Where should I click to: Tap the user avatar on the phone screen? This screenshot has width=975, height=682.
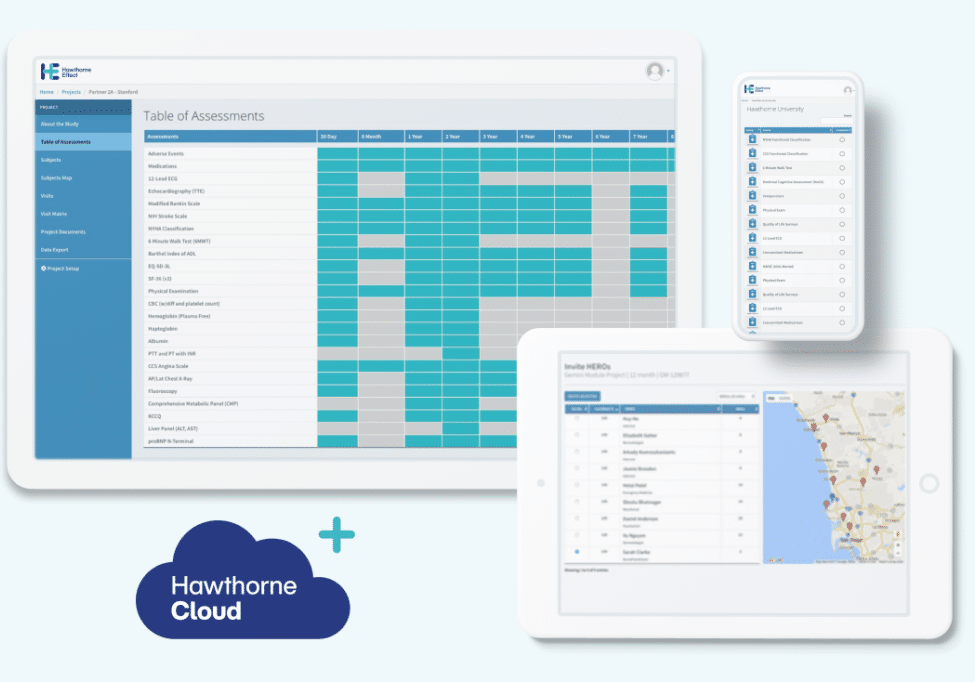(848, 90)
